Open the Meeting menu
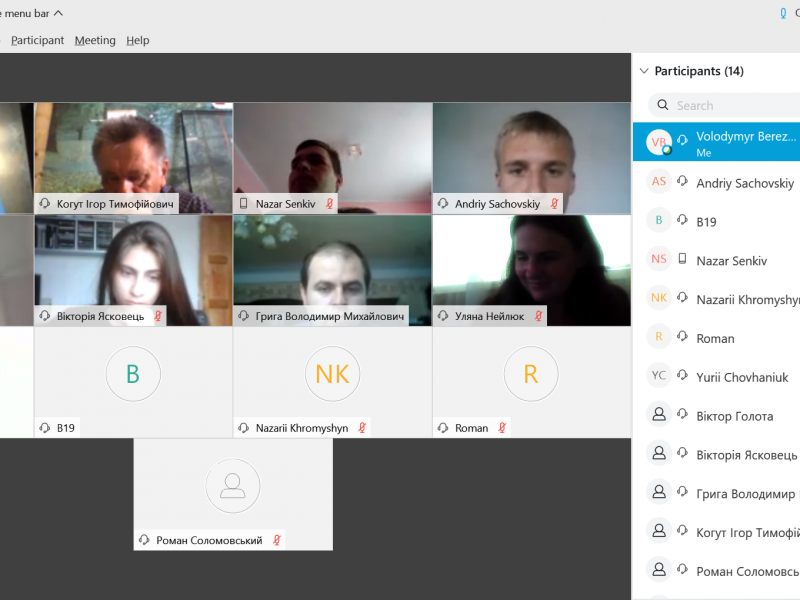800x600 pixels. click(x=95, y=40)
